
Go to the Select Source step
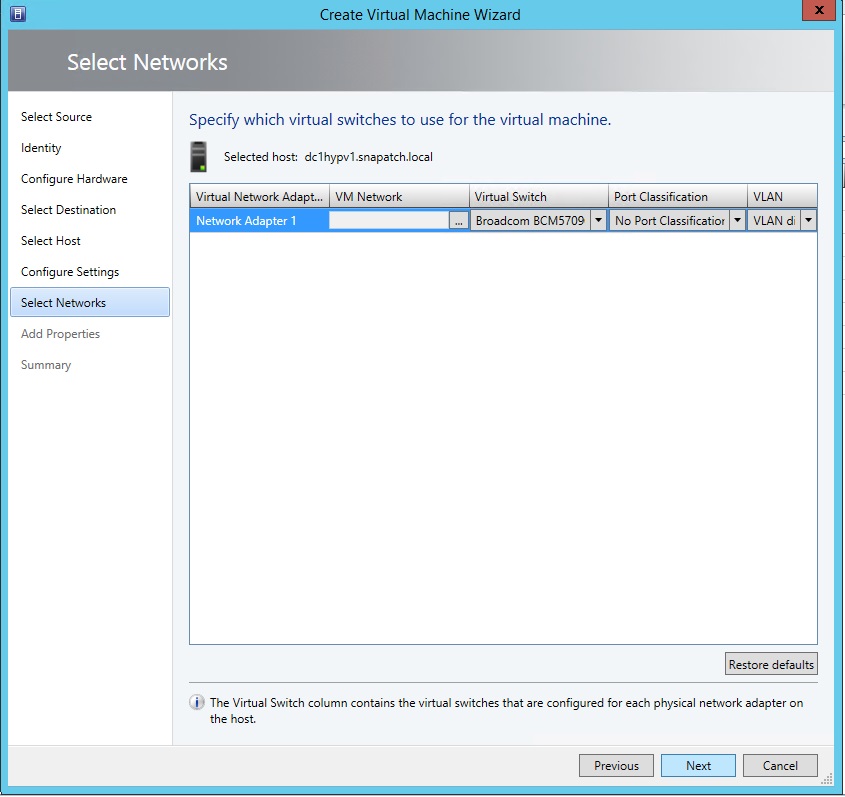56,117
